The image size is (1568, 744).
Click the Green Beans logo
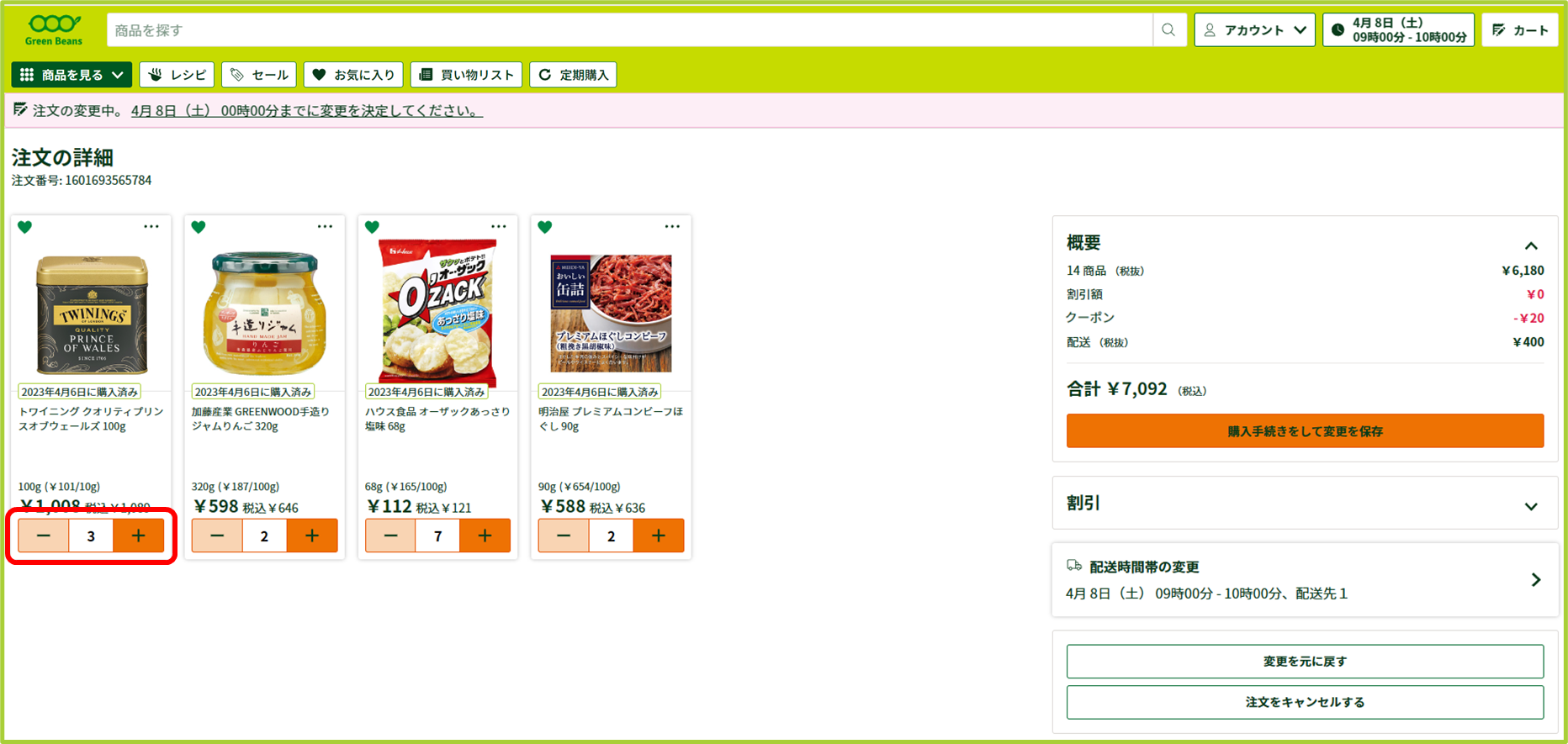click(54, 29)
